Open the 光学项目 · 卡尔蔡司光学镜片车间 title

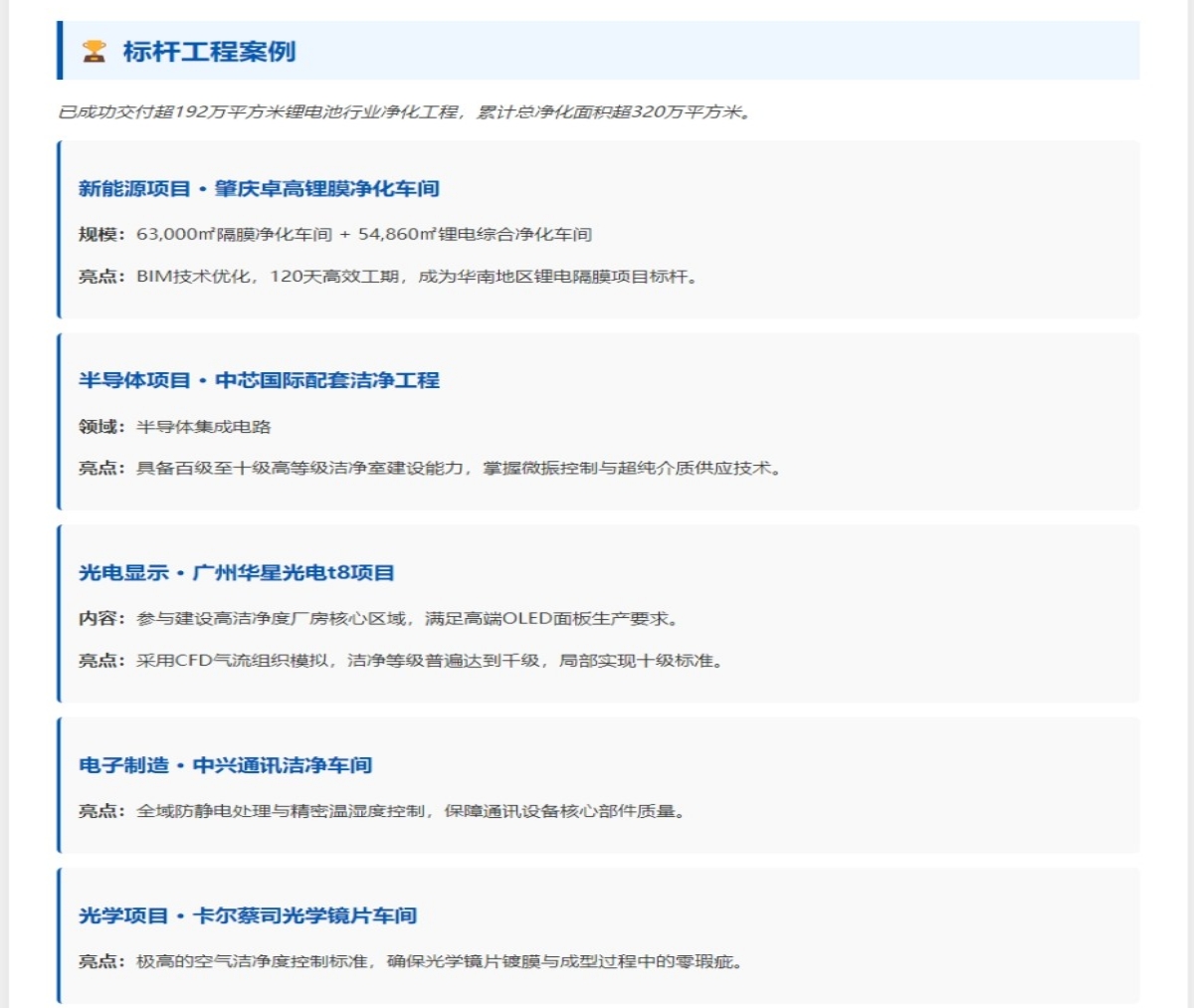coord(248,915)
